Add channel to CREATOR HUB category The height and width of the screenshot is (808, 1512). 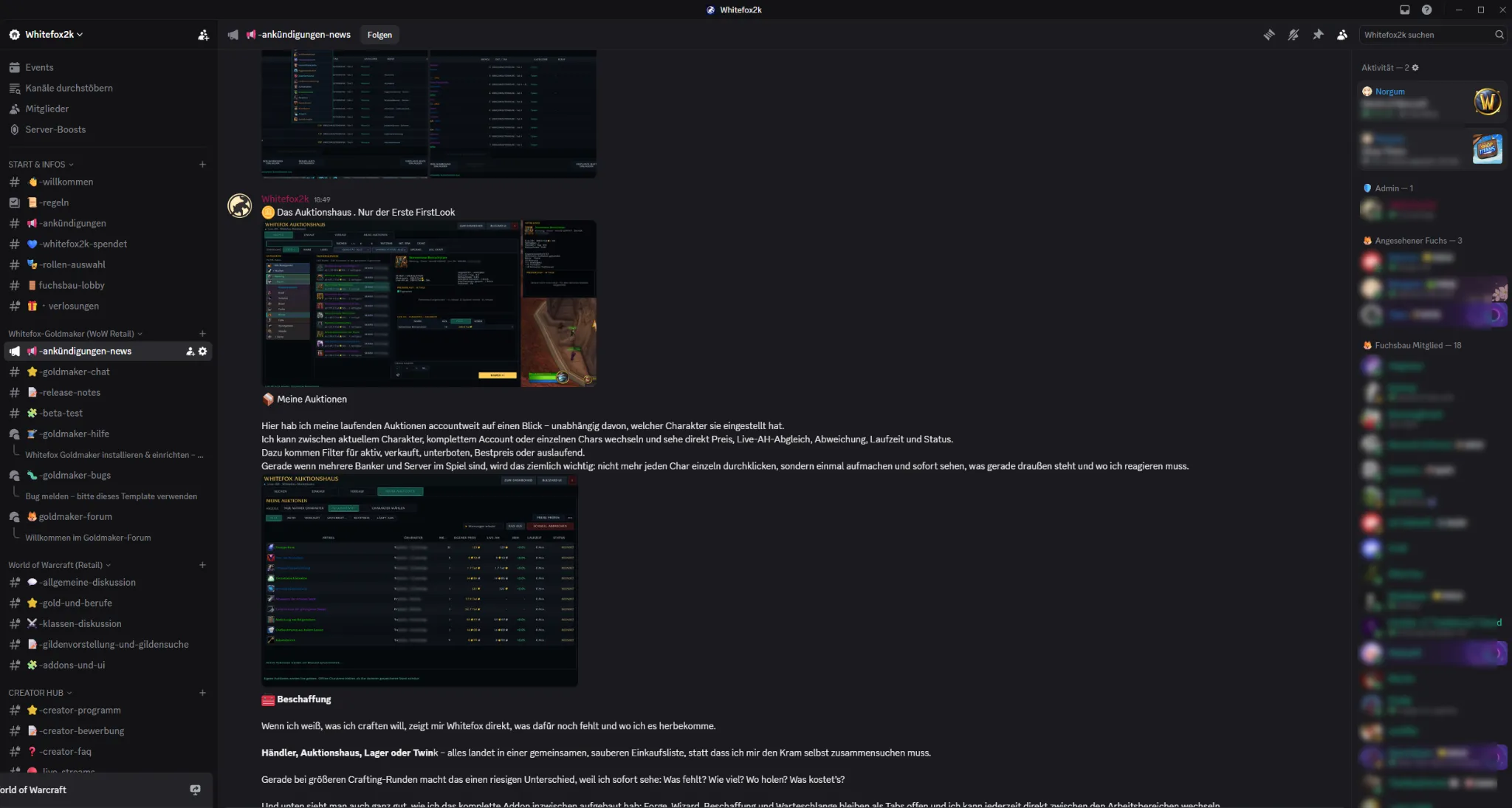click(202, 693)
